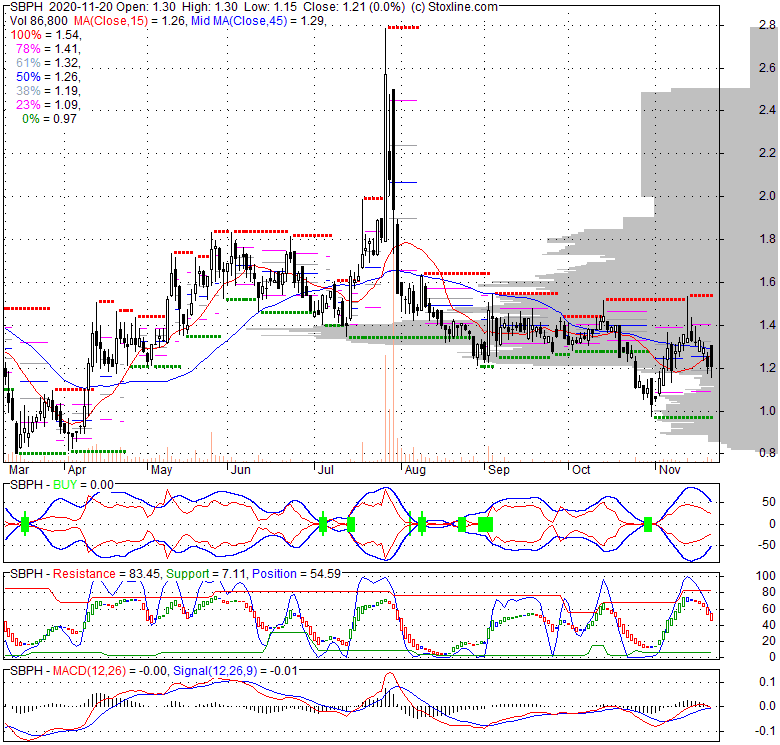Click the SBPH ticker header text
This screenshot has height=745, width=780.
pyautogui.click(x=26, y=7)
